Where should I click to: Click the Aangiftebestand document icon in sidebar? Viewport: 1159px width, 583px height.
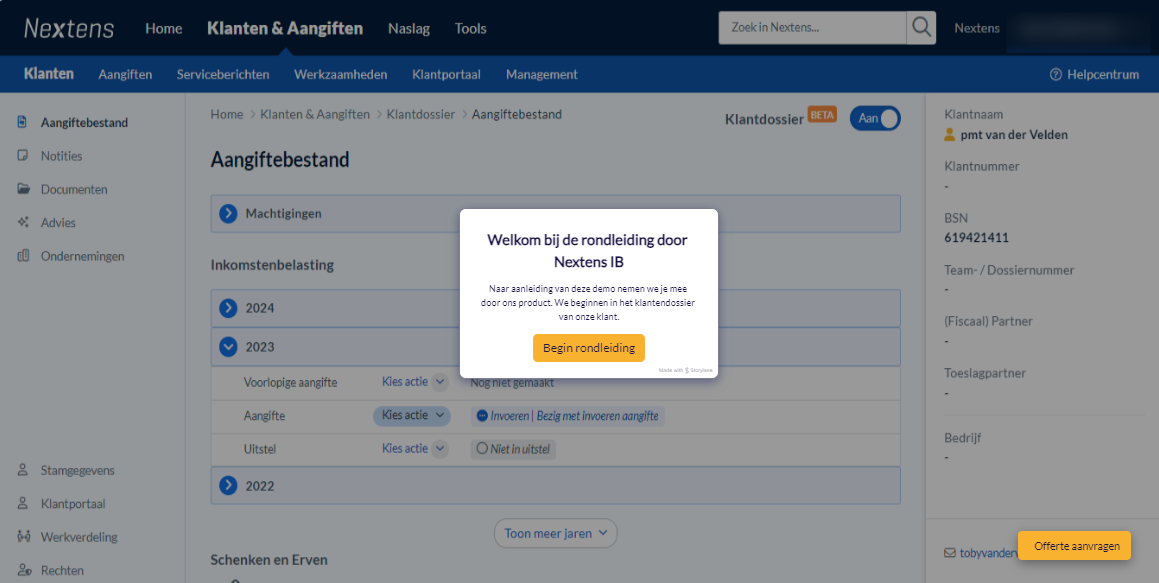[23, 122]
